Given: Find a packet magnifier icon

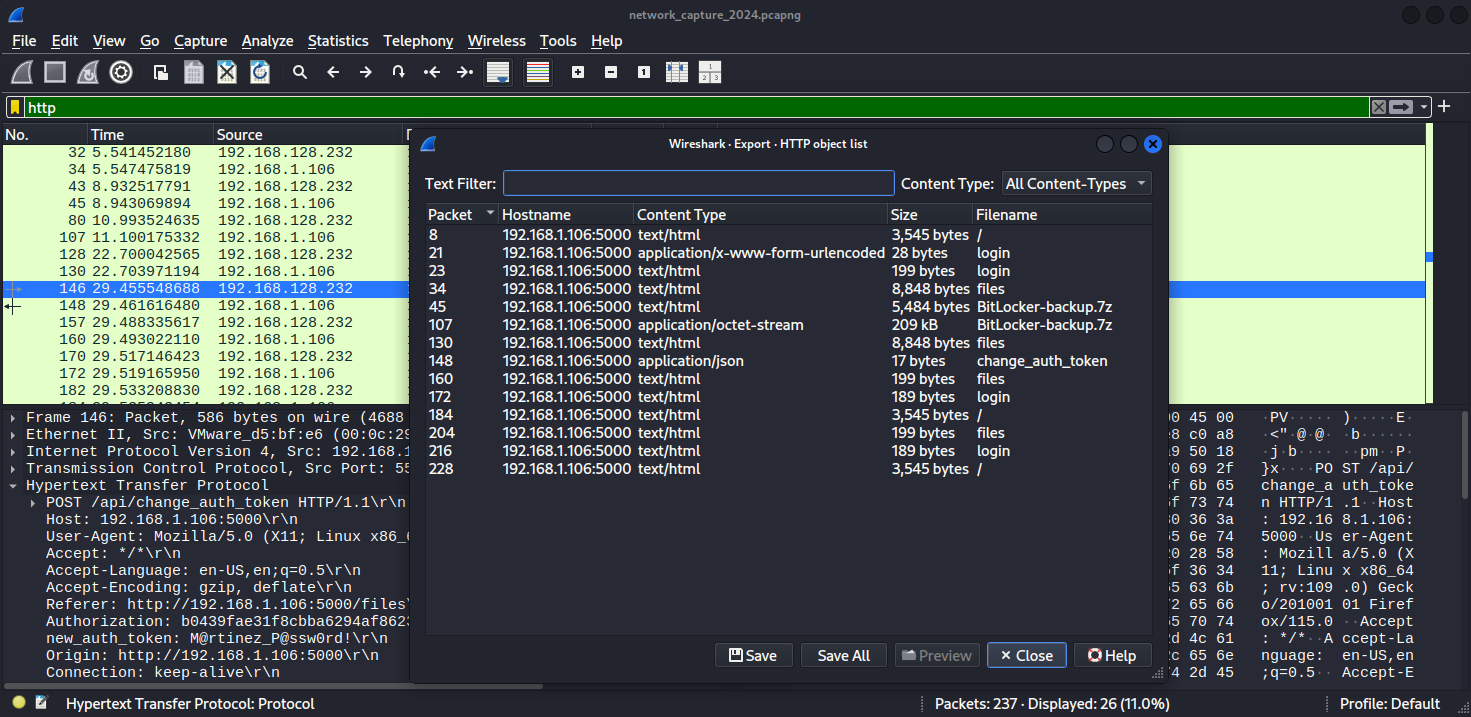Looking at the screenshot, I should coord(299,72).
